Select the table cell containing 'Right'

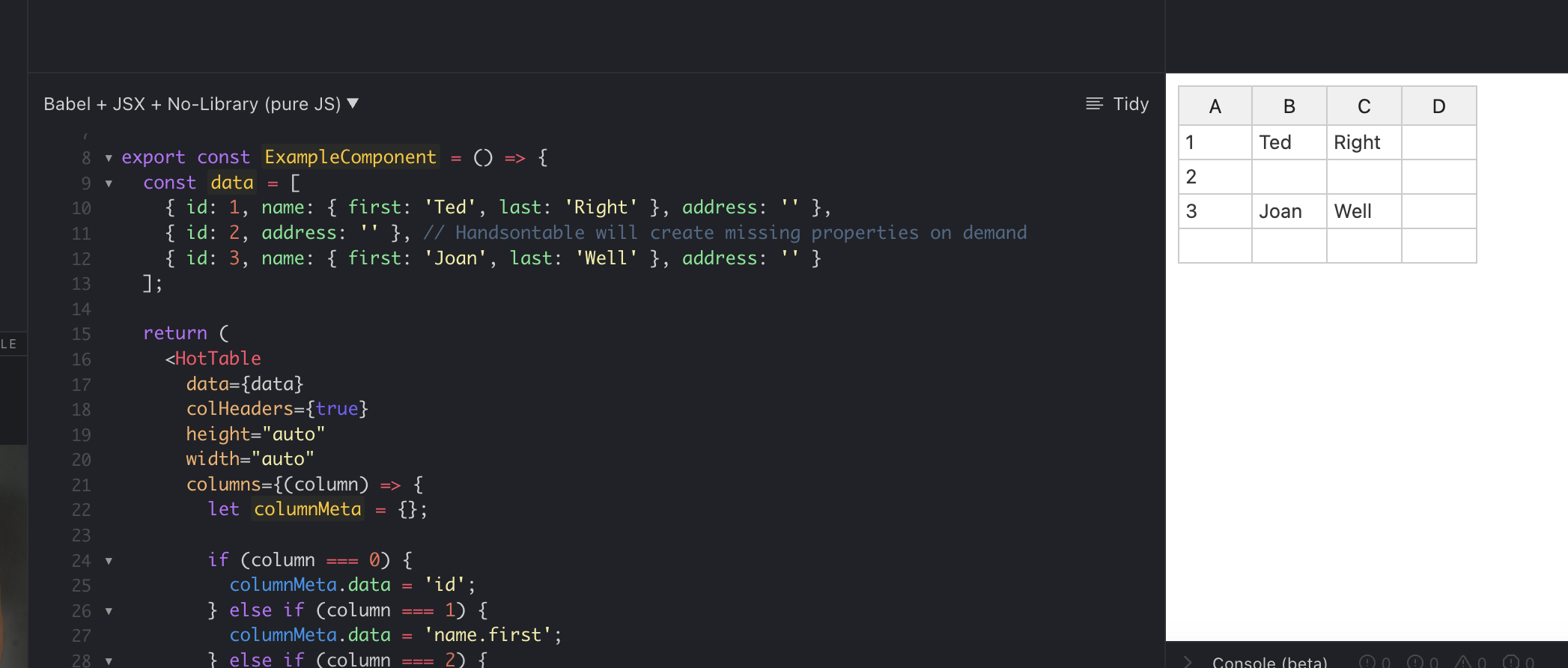[1364, 142]
